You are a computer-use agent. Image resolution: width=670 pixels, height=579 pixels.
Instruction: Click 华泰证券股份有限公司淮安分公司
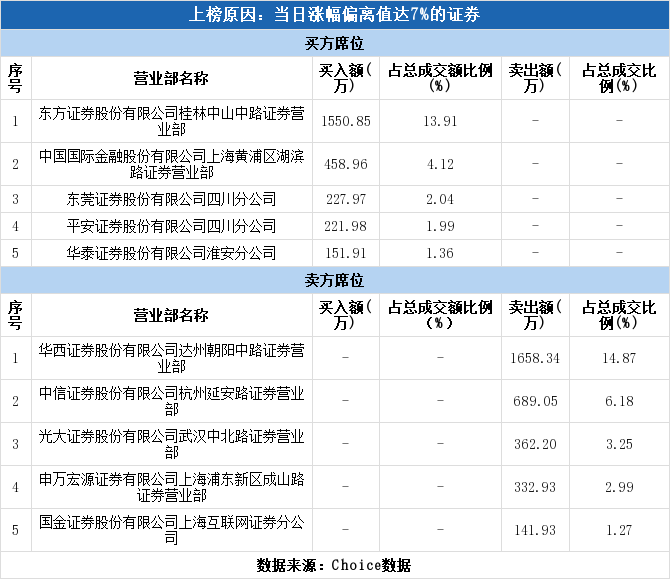171,253
